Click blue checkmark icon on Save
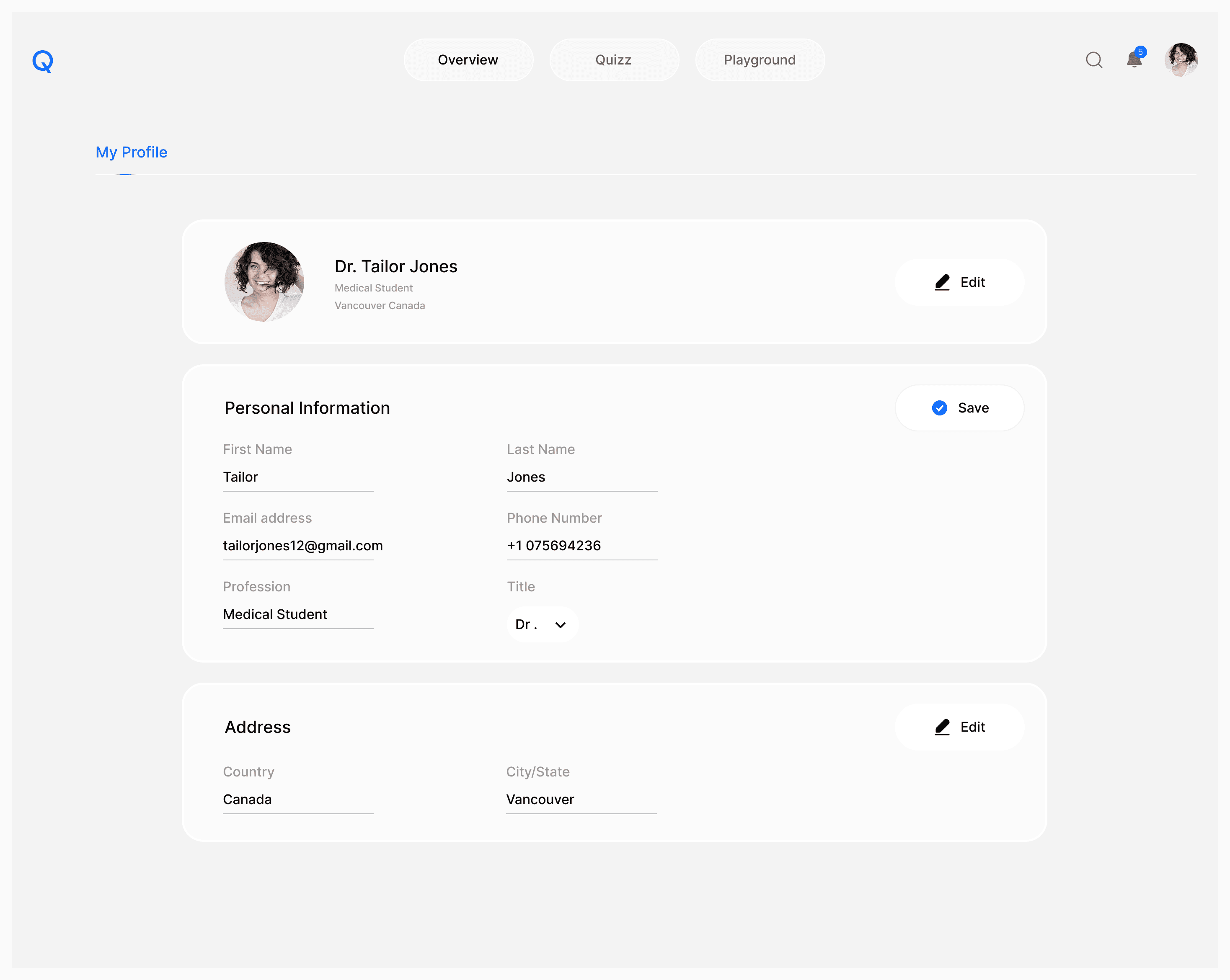 pyautogui.click(x=939, y=408)
